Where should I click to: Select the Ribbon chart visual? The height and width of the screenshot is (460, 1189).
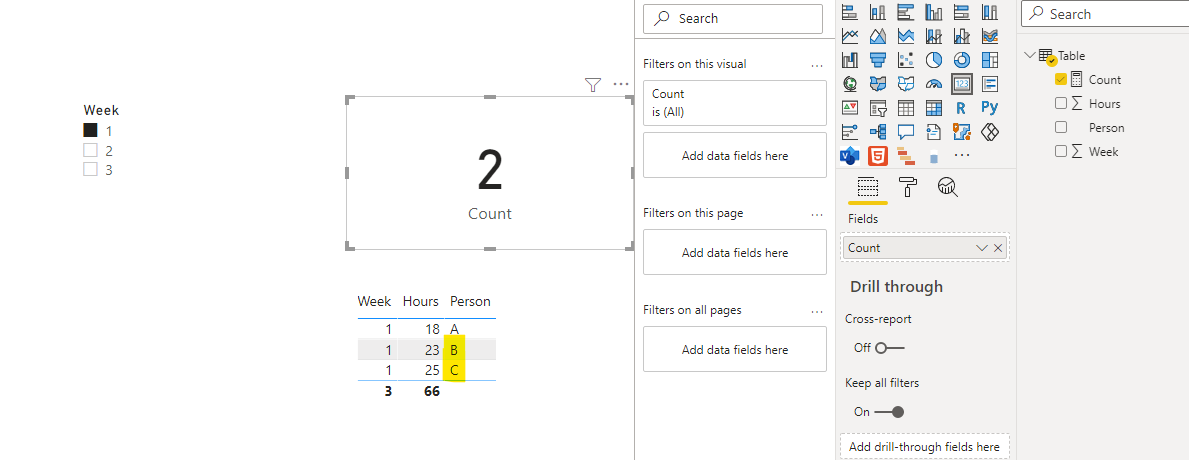(x=990, y=36)
